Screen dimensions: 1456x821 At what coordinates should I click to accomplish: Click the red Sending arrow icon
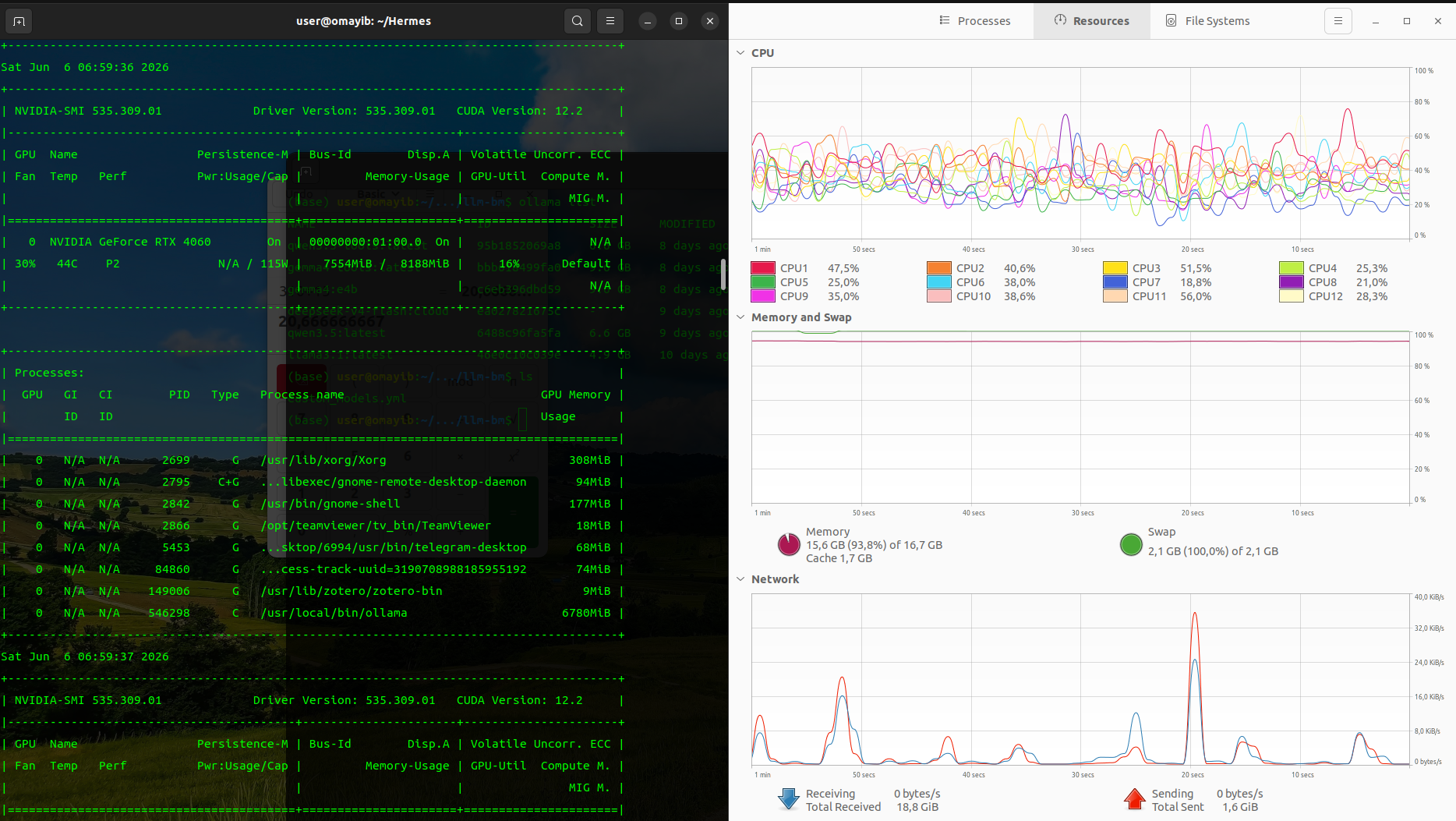[x=1135, y=799]
